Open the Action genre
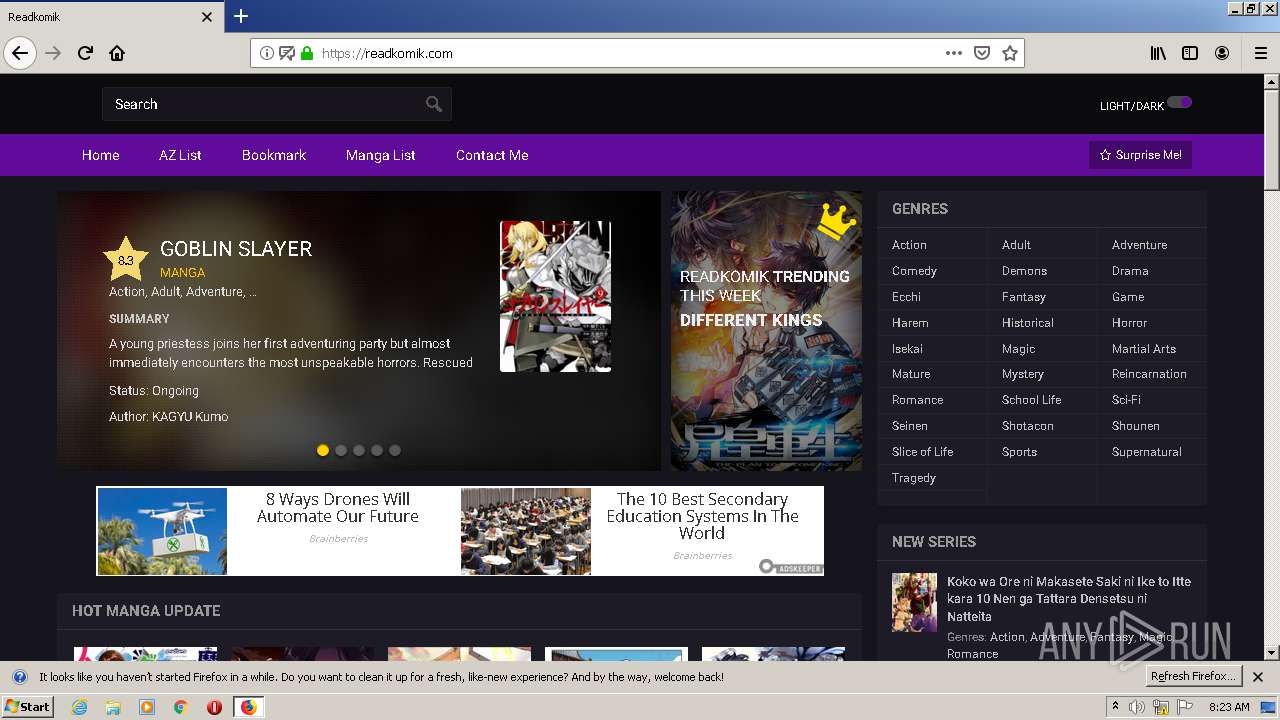 (x=909, y=245)
